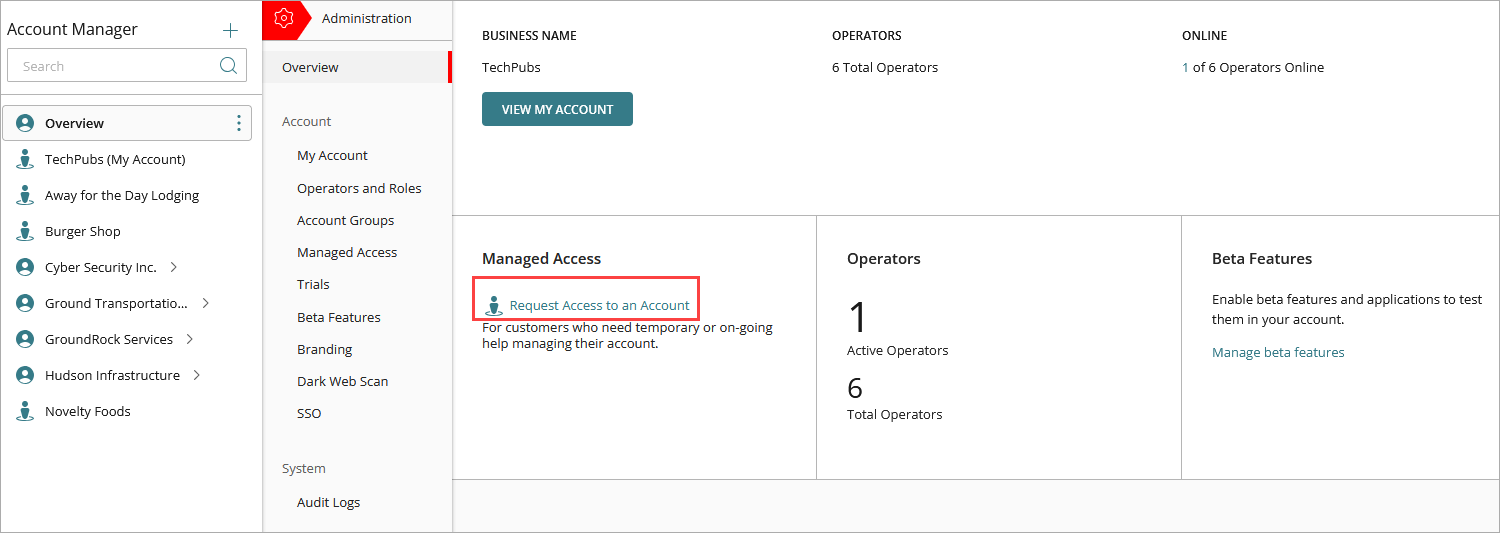The image size is (1500, 533).
Task: Select GroundRock Services account
Action: [109, 339]
